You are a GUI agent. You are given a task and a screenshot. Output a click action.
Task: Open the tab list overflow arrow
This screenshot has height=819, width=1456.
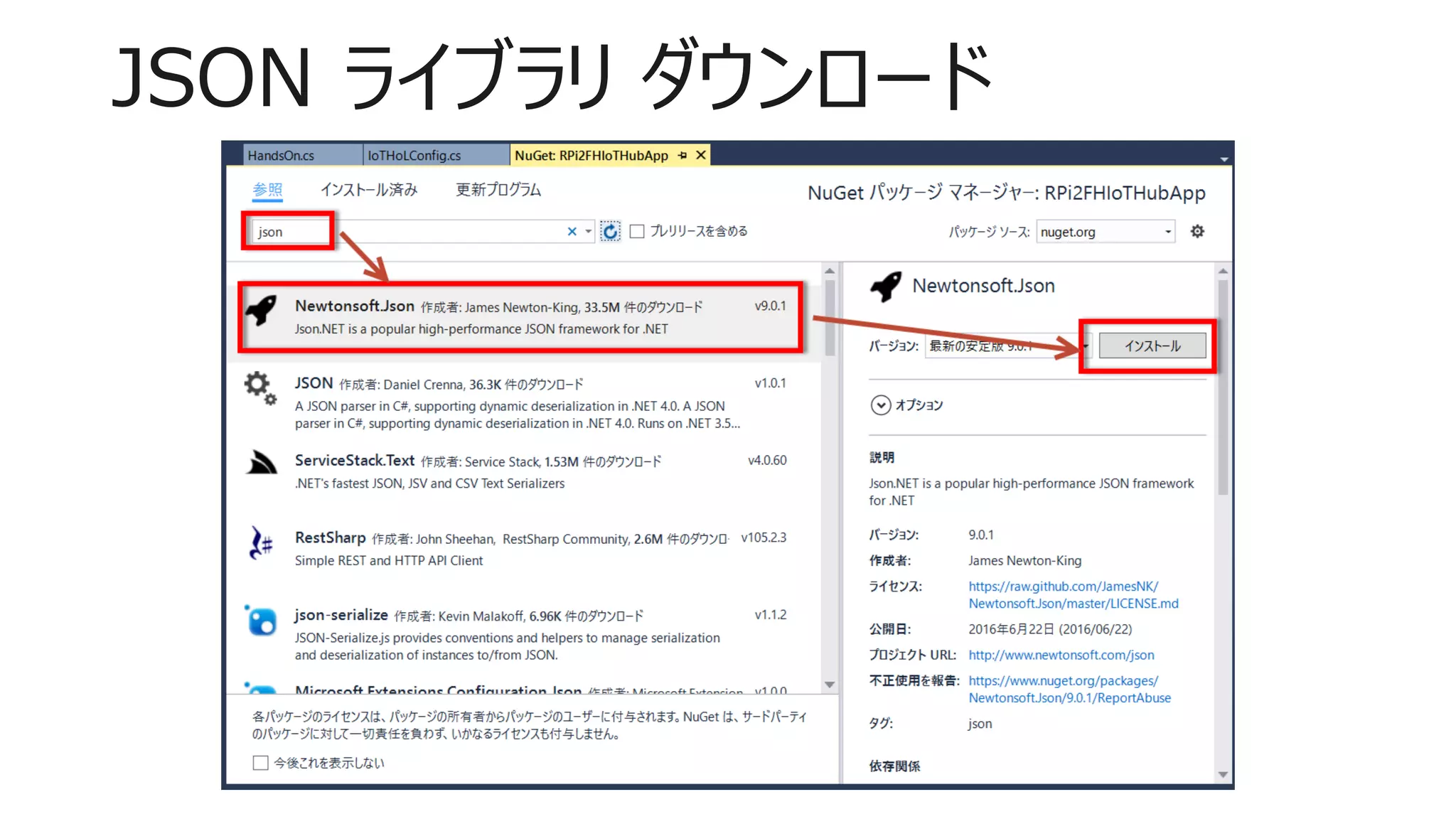pyautogui.click(x=1224, y=159)
